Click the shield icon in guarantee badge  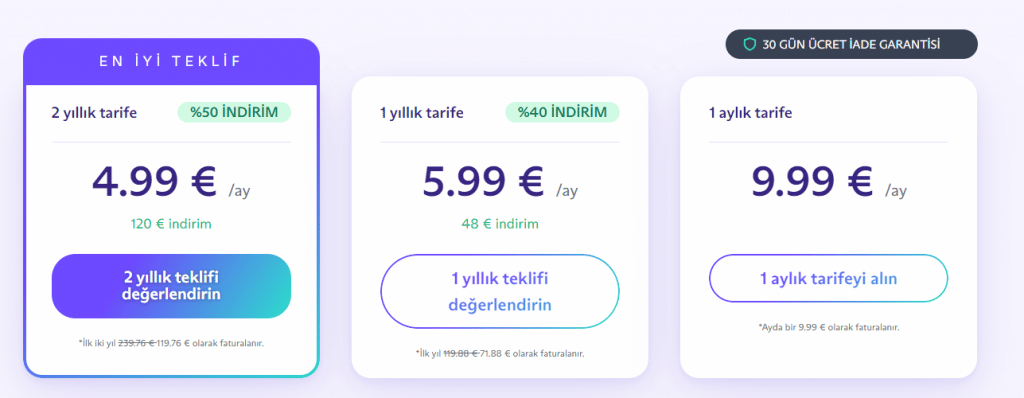(750, 44)
